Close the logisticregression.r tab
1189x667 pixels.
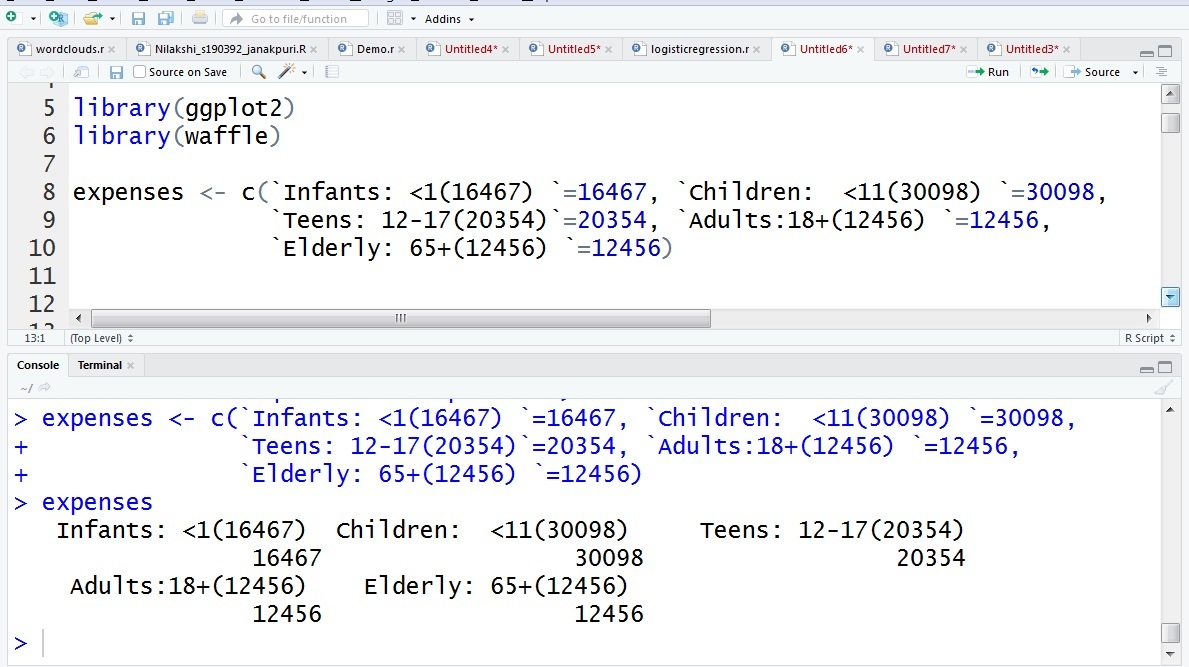(756, 50)
